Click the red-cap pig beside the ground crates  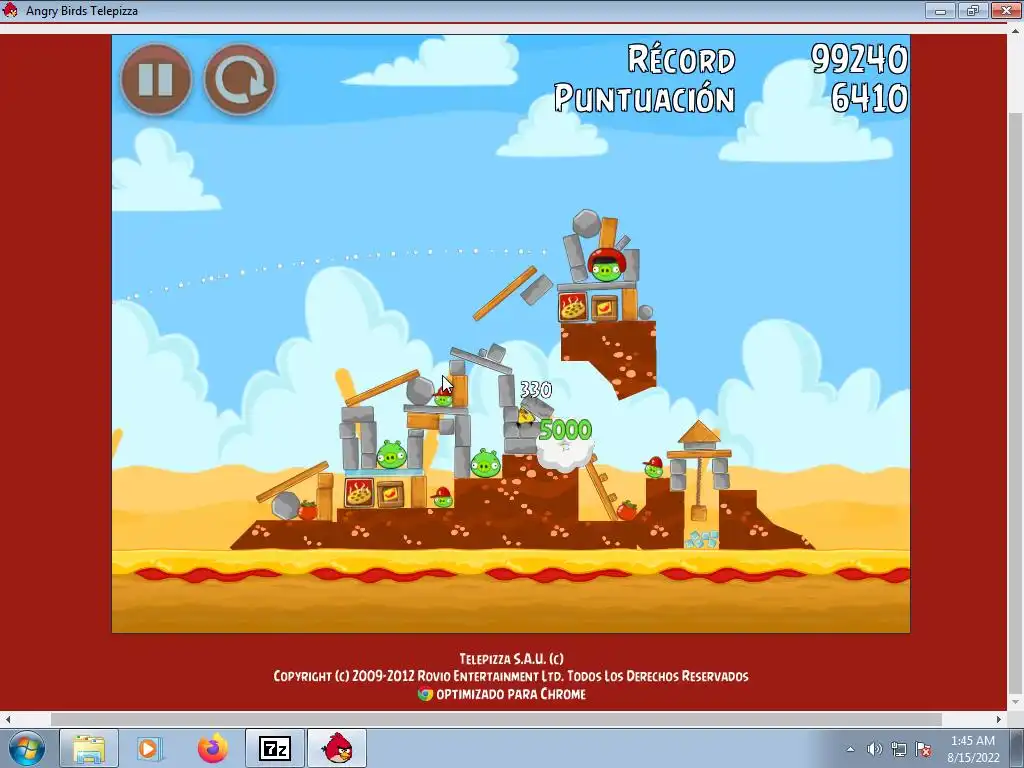(x=442, y=498)
